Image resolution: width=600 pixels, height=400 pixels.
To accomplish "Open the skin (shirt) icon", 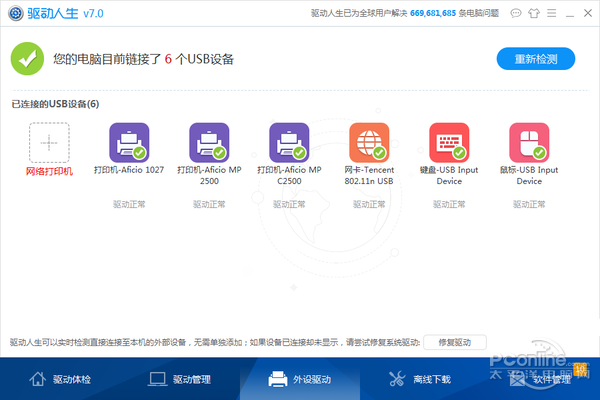I will click(533, 13).
